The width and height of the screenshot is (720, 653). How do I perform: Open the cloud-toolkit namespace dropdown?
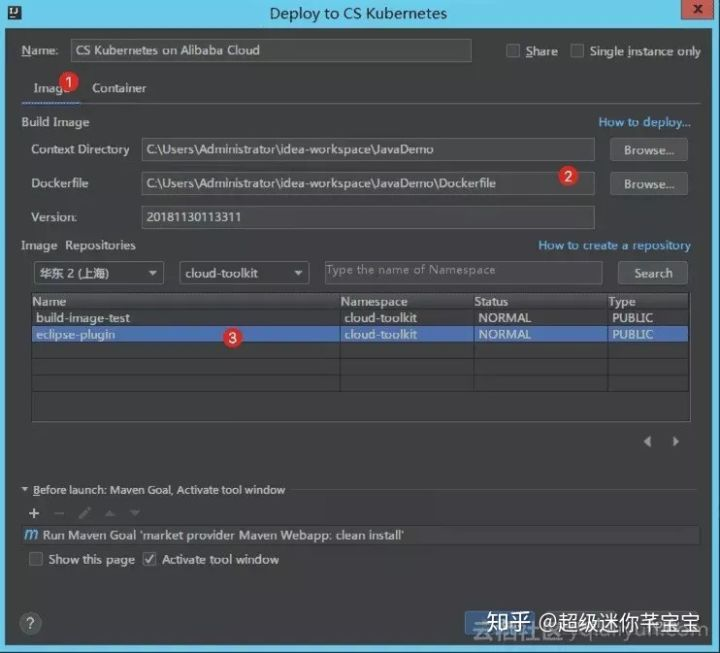pos(244,273)
